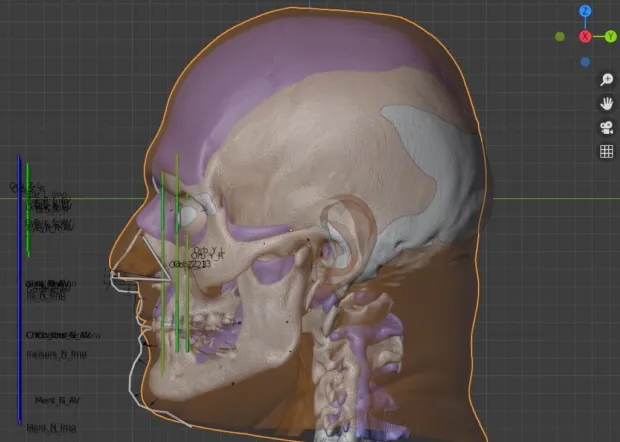Select the Ment_N_AV label in viewport

click(x=58, y=400)
